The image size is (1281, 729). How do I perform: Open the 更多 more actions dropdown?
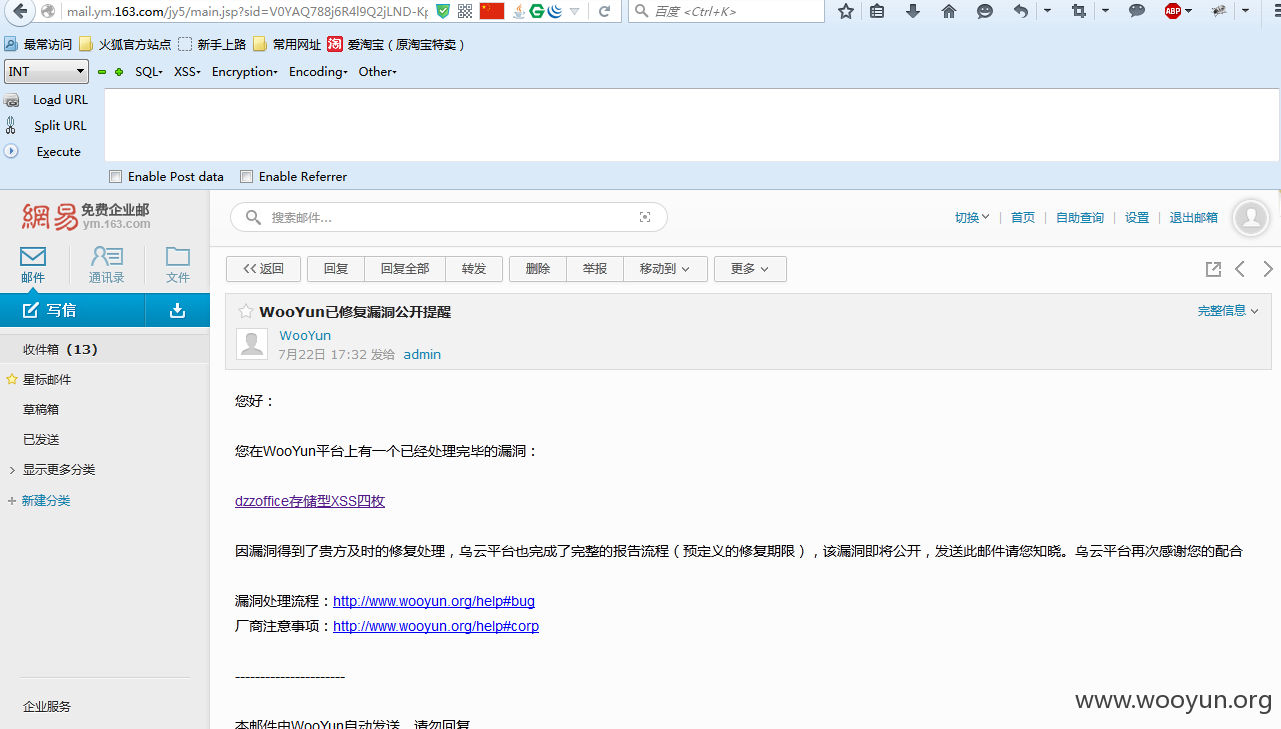coord(750,269)
